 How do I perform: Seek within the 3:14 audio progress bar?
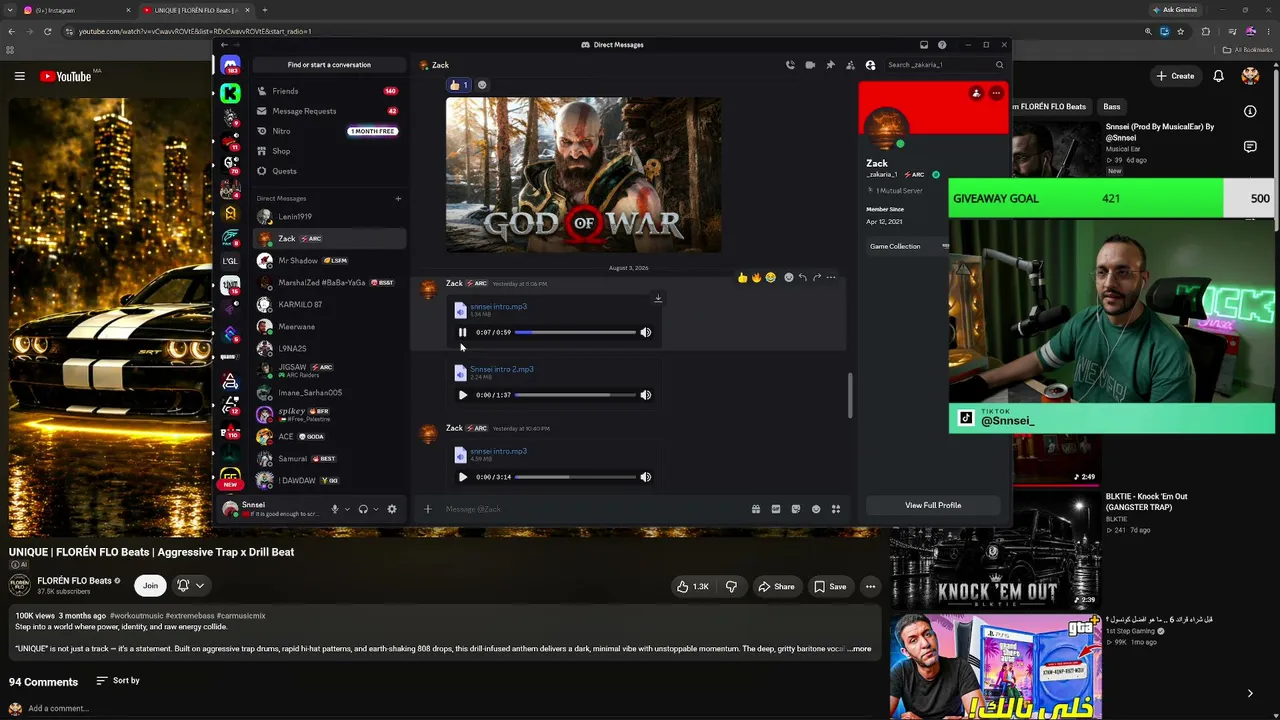tap(576, 477)
